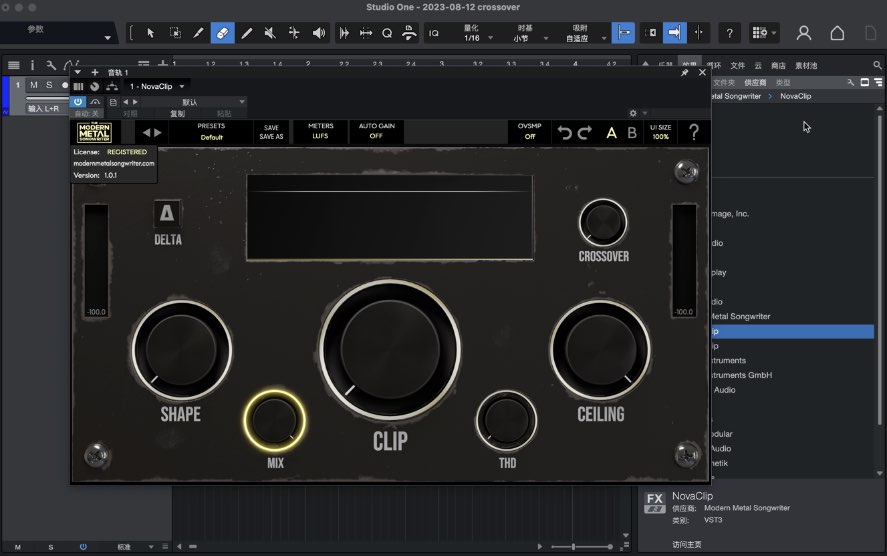Select the Mute tool
This screenshot has height=556, width=887.
pos(270,33)
